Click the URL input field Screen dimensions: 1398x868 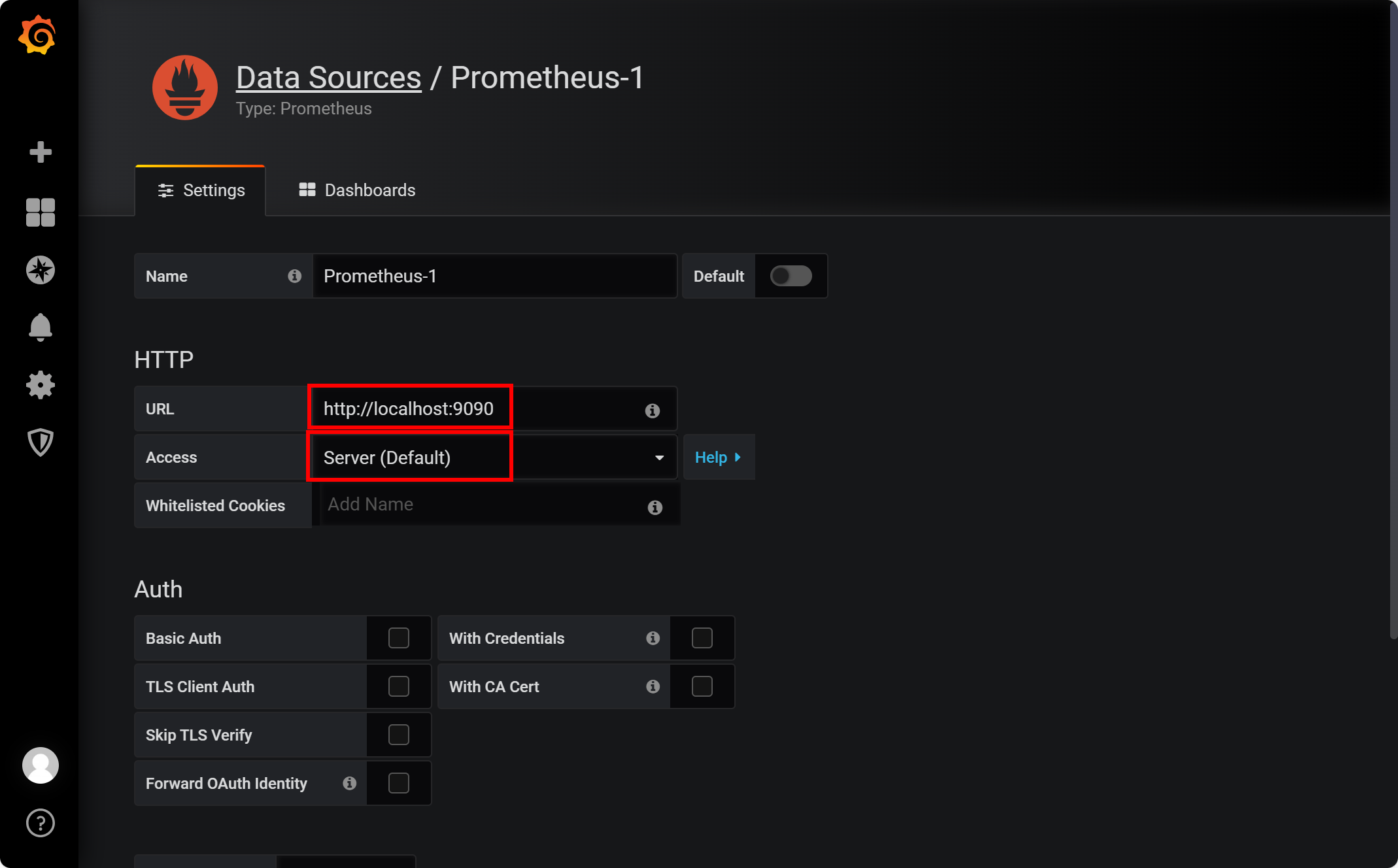pyautogui.click(x=494, y=409)
